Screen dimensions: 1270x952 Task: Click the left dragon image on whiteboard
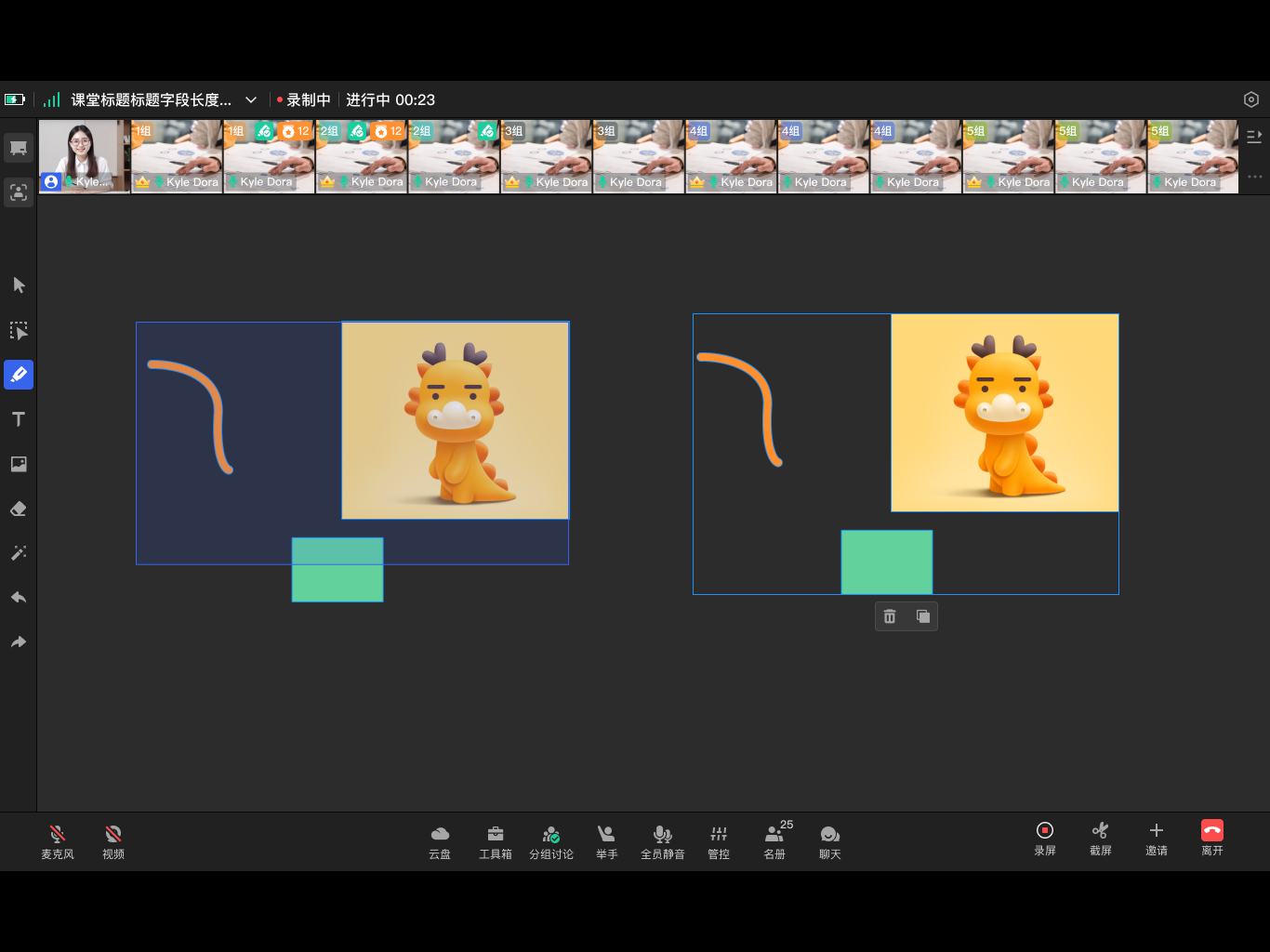456,420
